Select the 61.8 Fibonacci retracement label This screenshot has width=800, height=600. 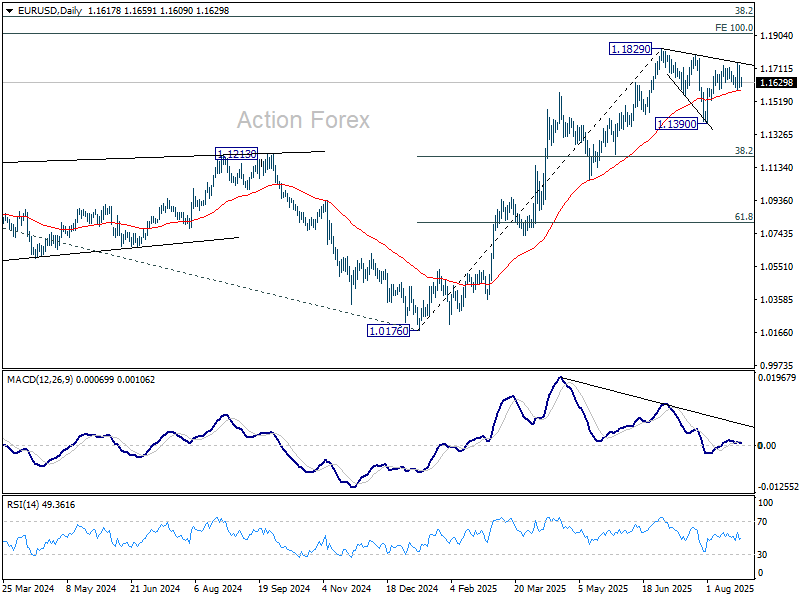[743, 217]
